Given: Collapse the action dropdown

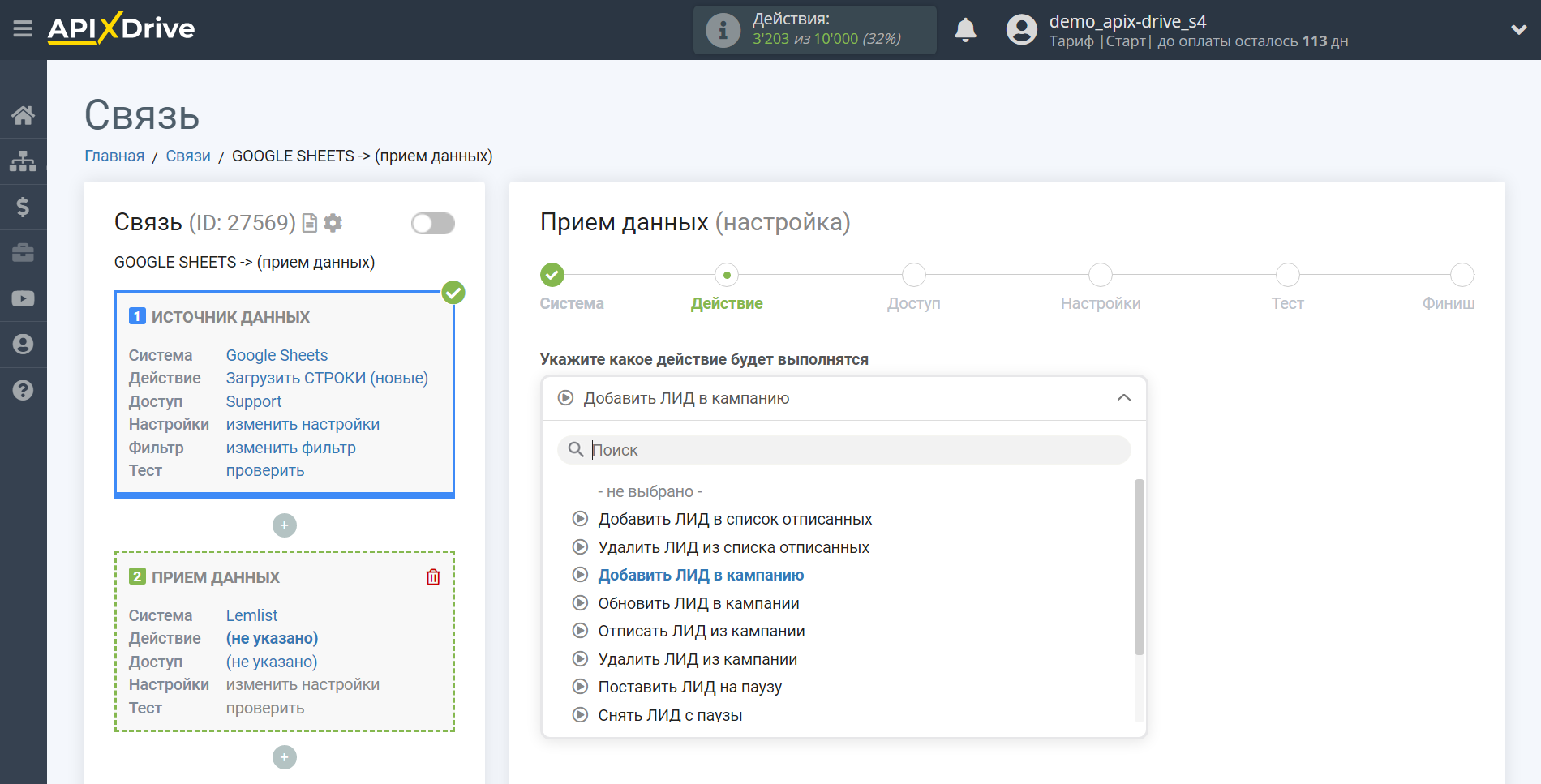Looking at the screenshot, I should [x=1123, y=398].
